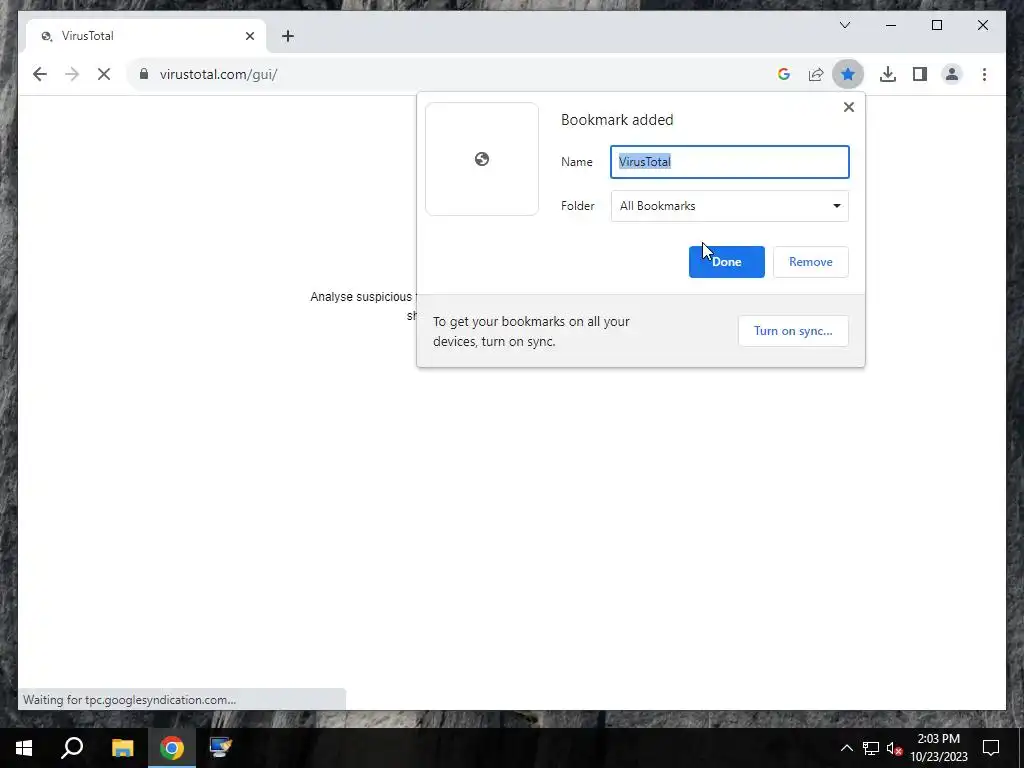The image size is (1024, 768).
Task: Click bookmark globe thumbnail
Action: (x=482, y=159)
